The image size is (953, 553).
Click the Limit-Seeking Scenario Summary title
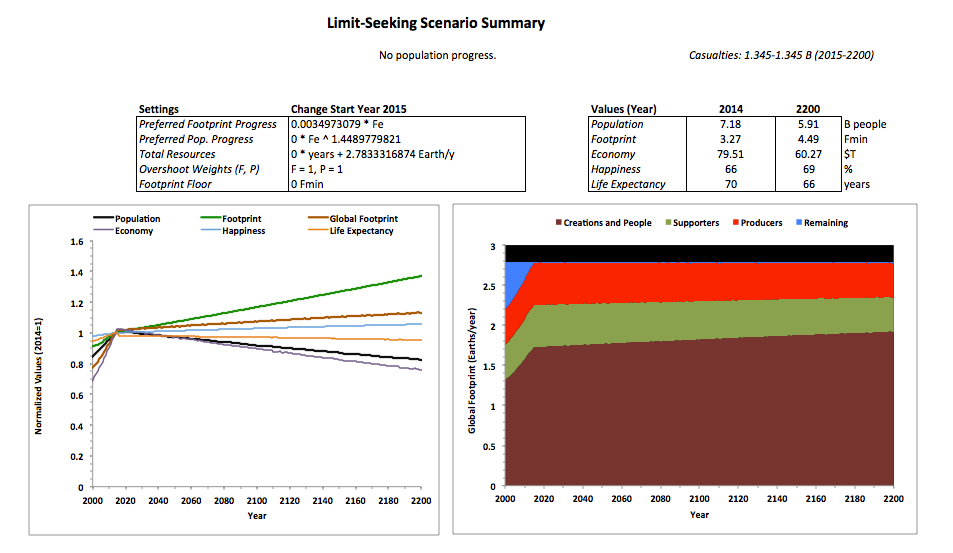(x=436, y=22)
